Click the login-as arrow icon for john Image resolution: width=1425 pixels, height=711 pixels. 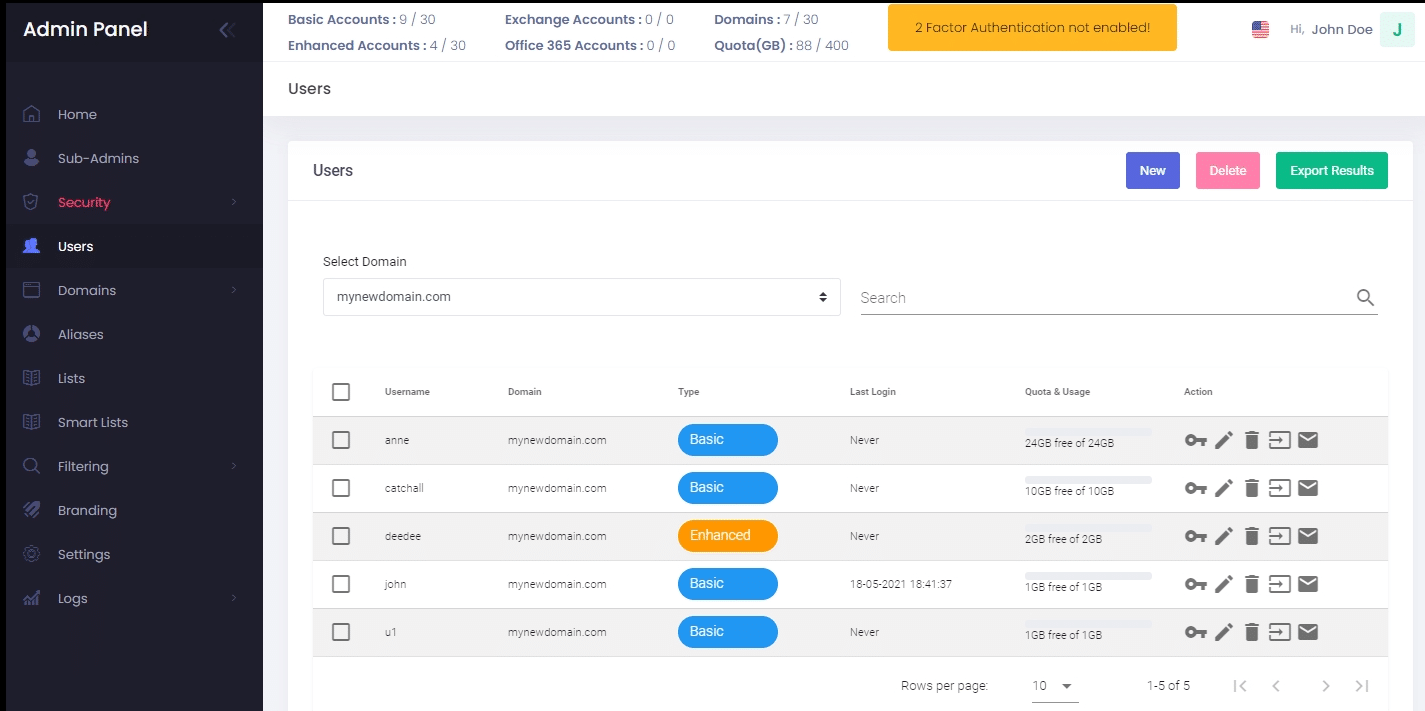pyautogui.click(x=1279, y=584)
